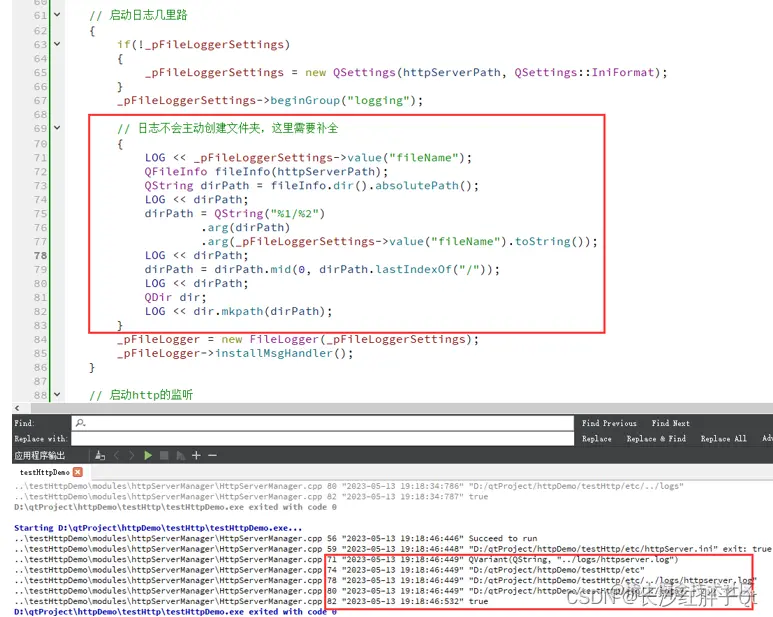
Task: Collapse the code block at line 61
Action: coord(57,15)
